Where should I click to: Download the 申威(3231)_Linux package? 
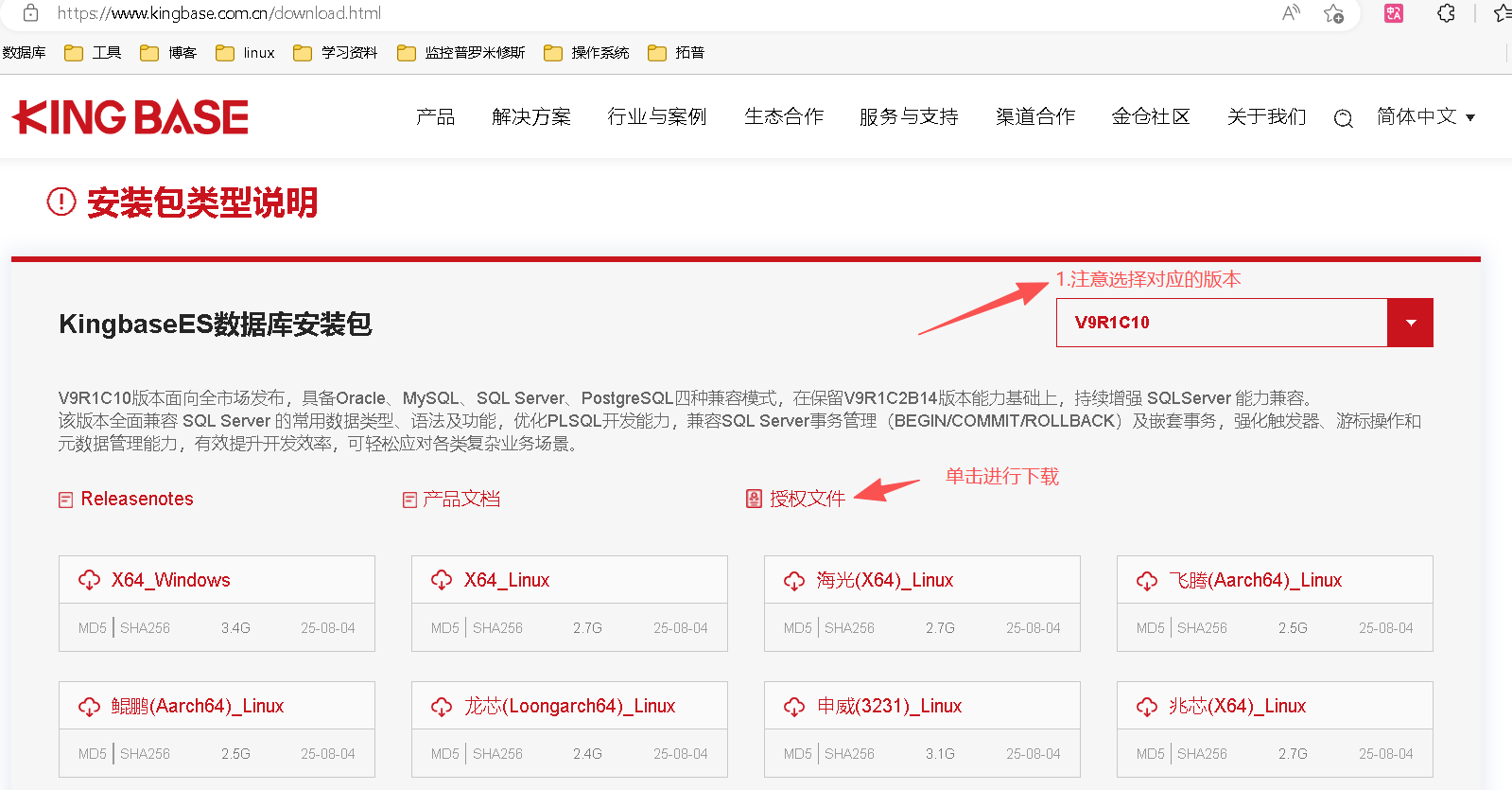890,706
